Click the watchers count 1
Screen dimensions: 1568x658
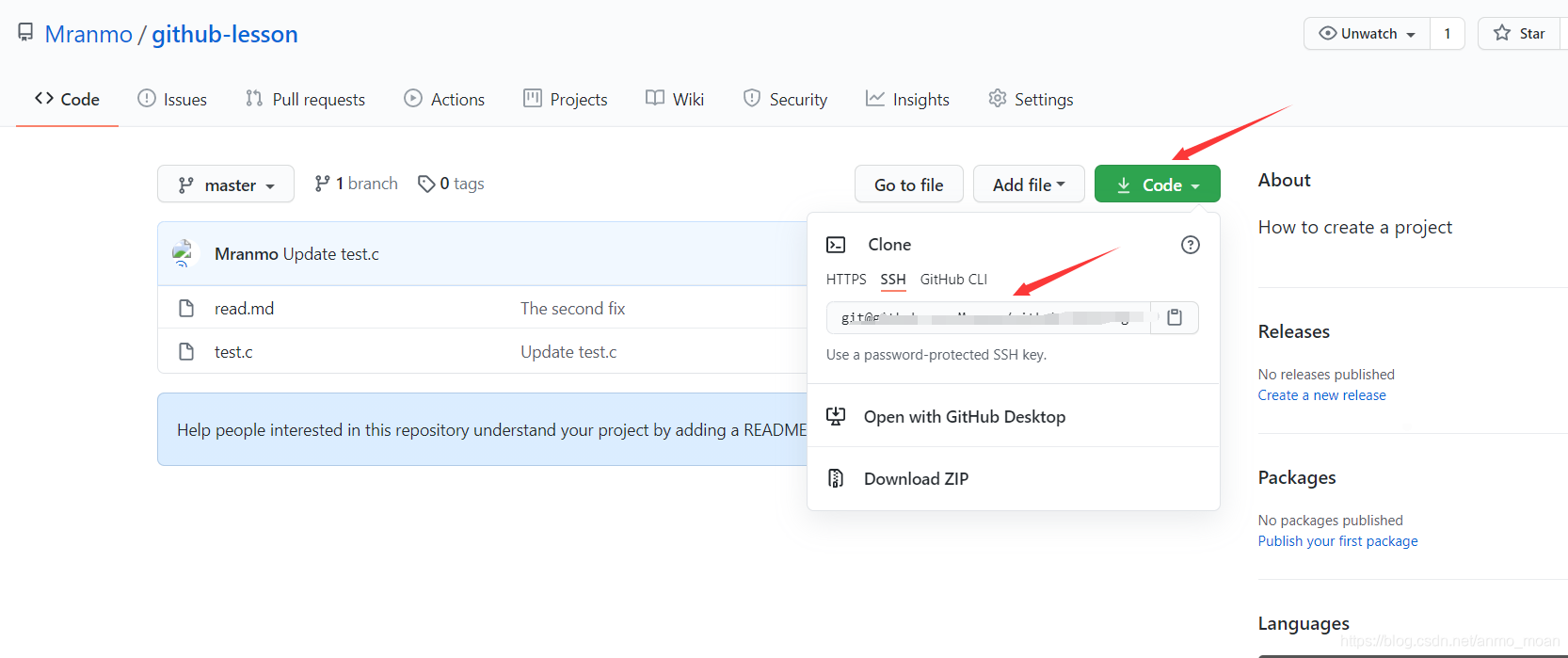coord(1448,34)
